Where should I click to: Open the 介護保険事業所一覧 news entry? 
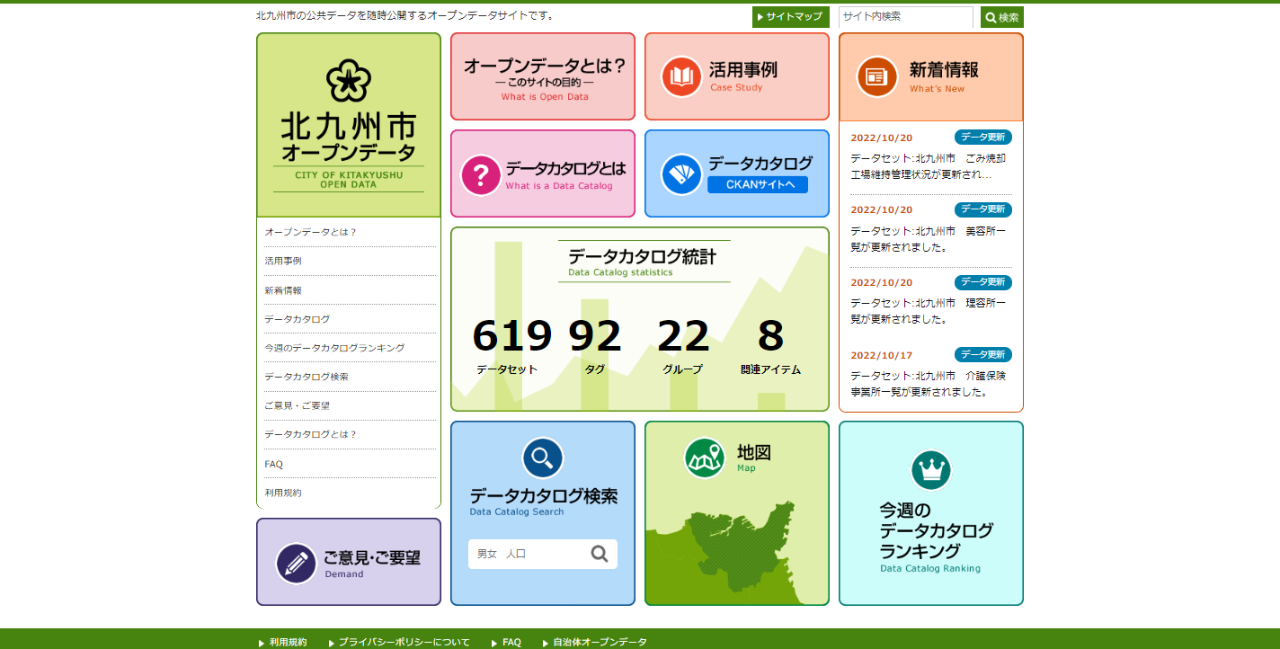pyautogui.click(x=929, y=384)
